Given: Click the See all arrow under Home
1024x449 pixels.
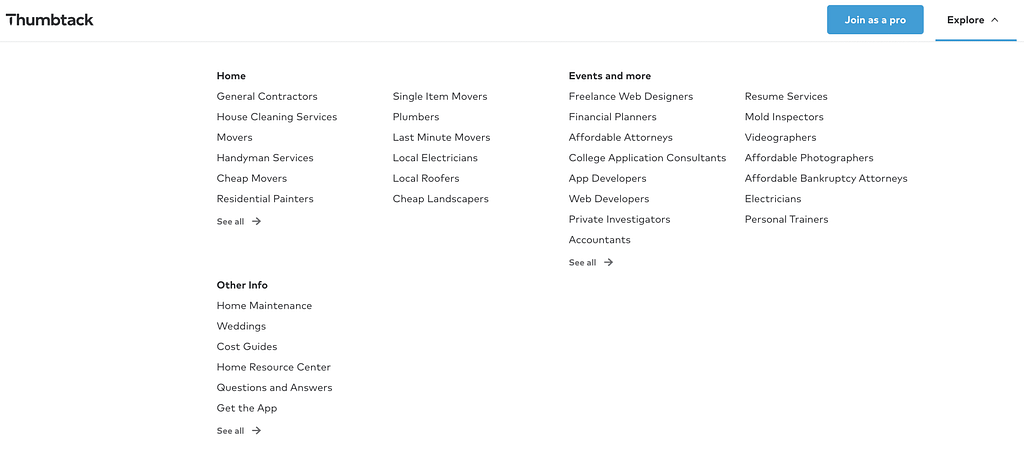Looking at the screenshot, I should (x=256, y=222).
